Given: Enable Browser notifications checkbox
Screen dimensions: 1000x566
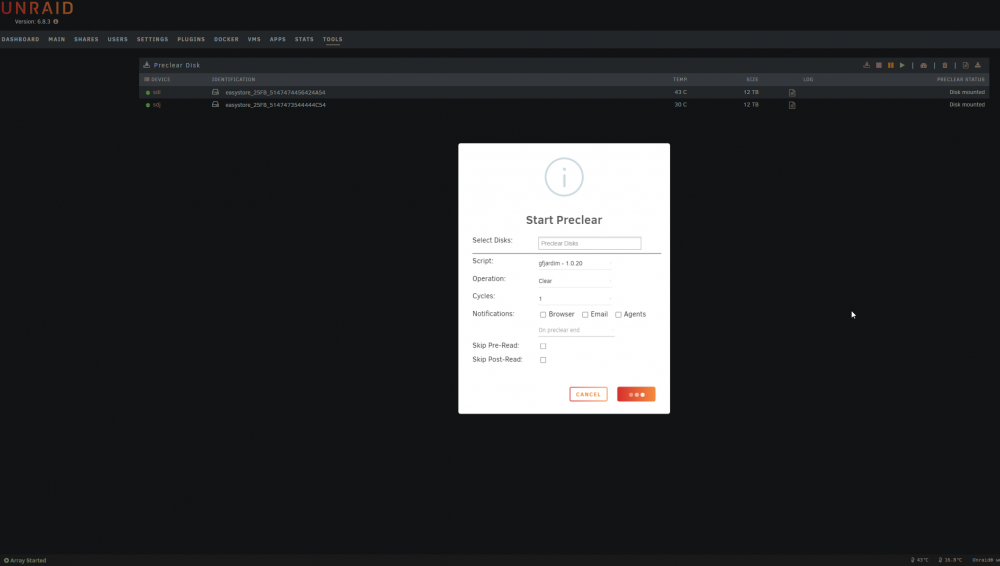Looking at the screenshot, I should (543, 315).
